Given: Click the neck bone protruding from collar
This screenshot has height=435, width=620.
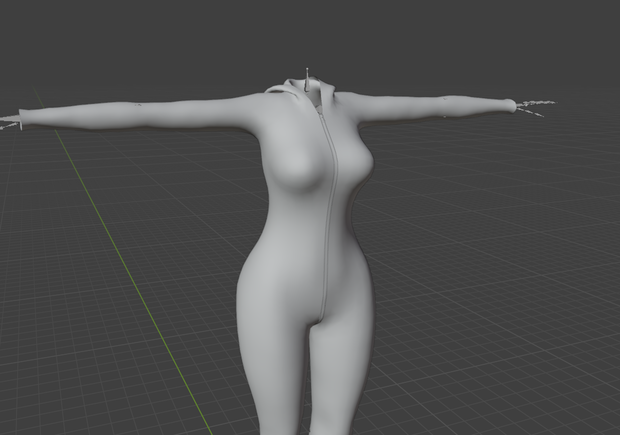Looking at the screenshot, I should [x=307, y=79].
